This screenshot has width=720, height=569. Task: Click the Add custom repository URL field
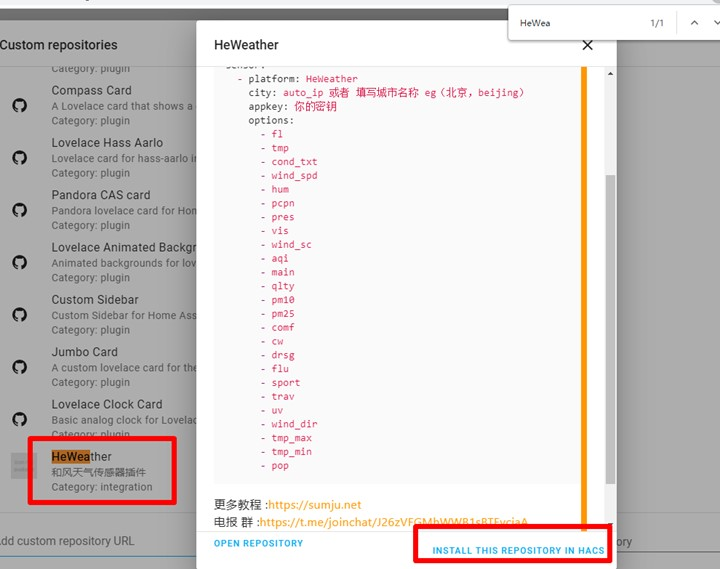pos(98,541)
